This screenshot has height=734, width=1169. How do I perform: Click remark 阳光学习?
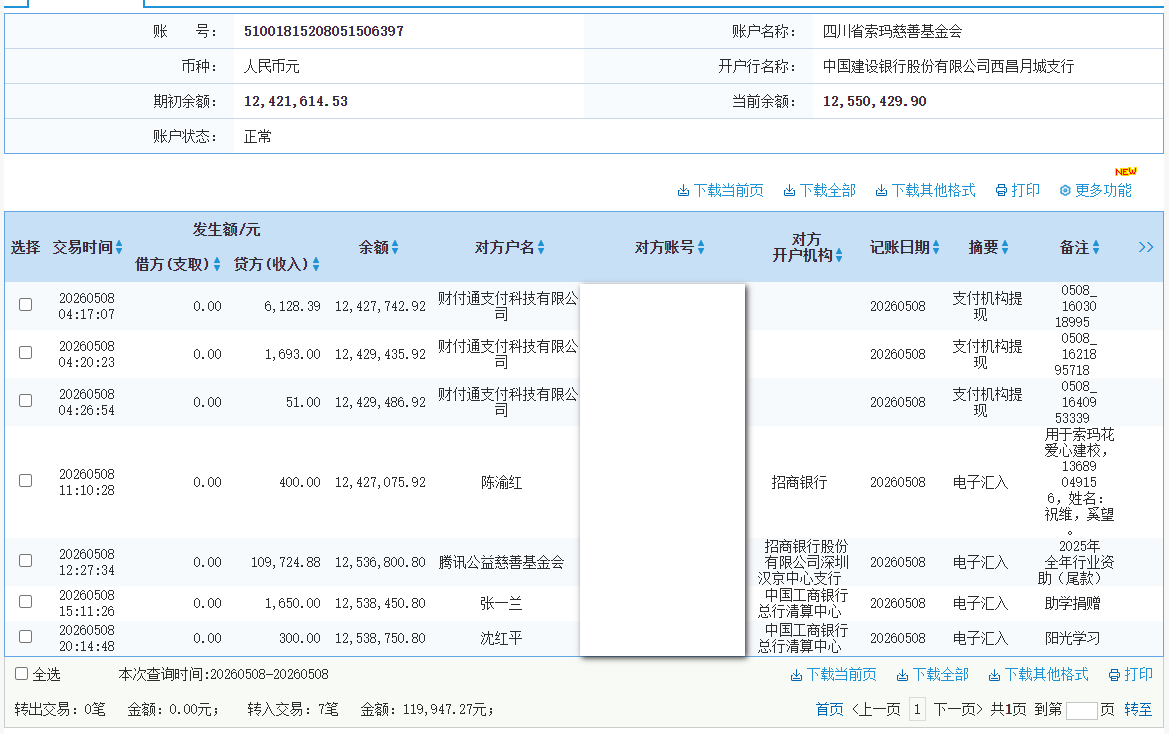click(1073, 639)
